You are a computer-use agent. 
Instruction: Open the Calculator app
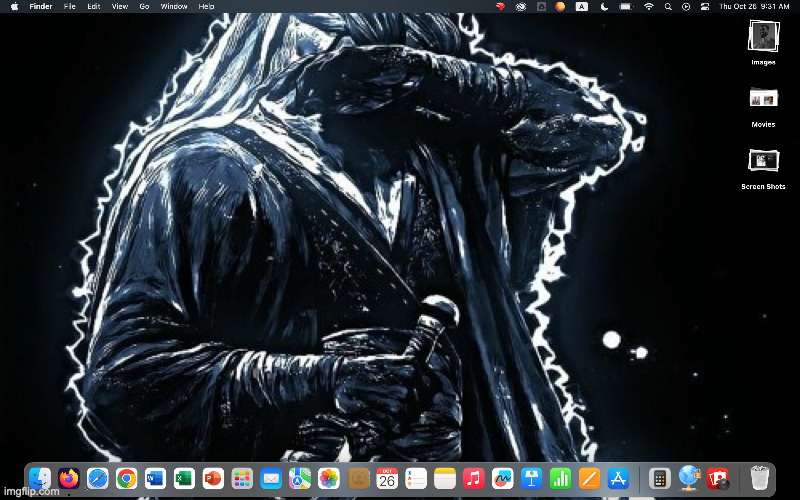click(659, 479)
